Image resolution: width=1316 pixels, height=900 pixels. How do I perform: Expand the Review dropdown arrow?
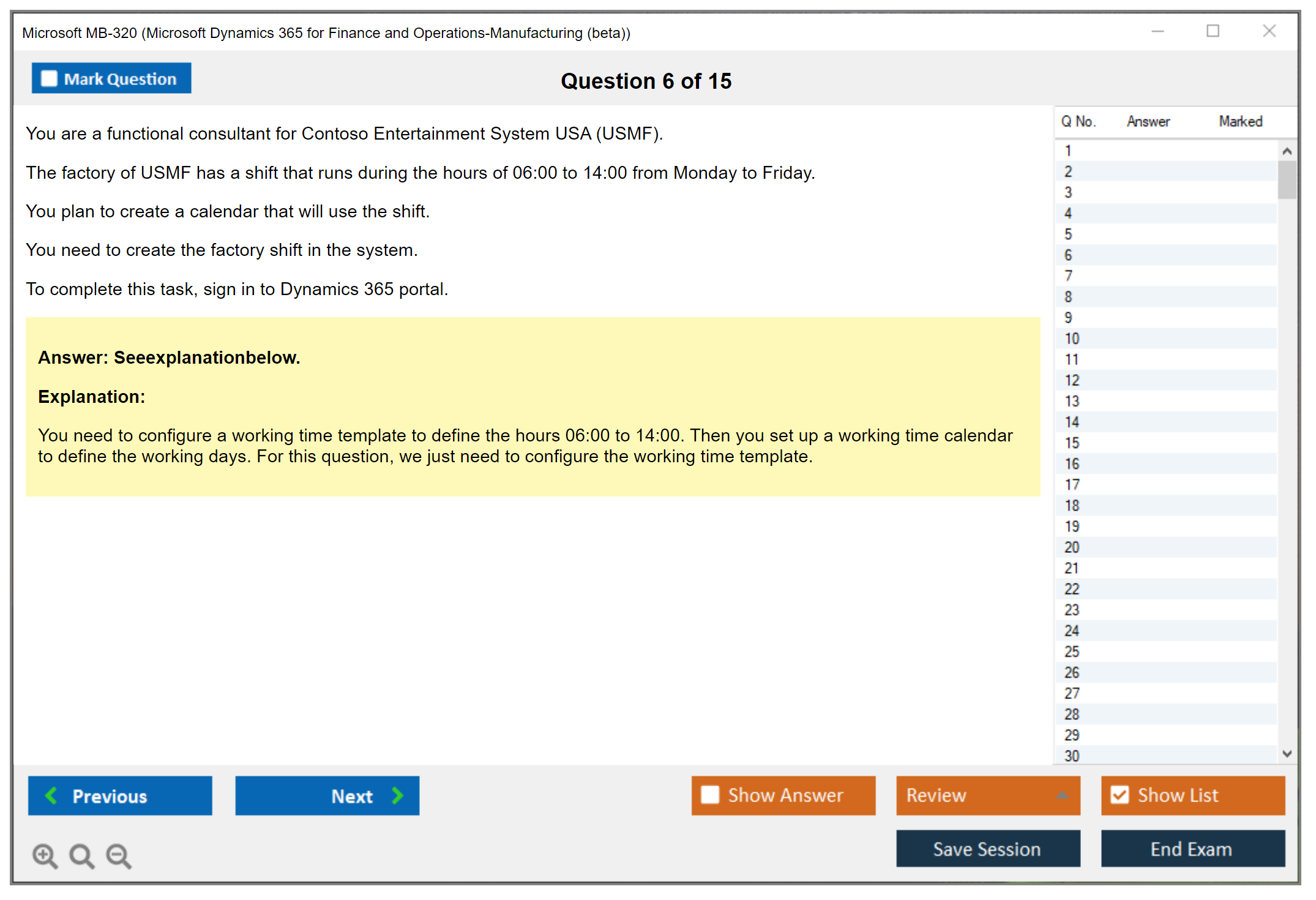[x=1062, y=795]
